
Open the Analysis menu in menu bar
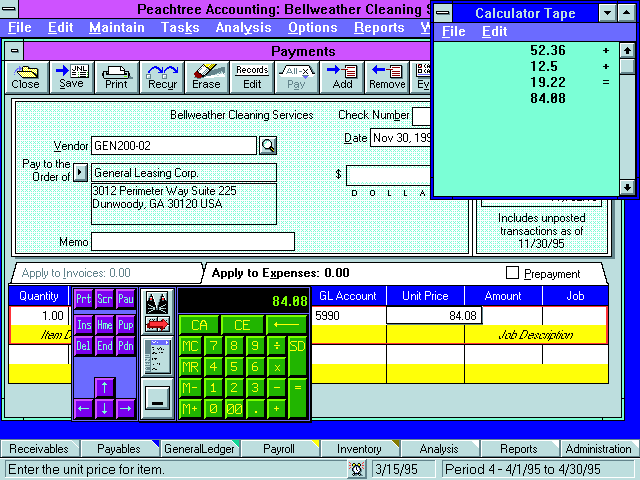click(x=243, y=28)
